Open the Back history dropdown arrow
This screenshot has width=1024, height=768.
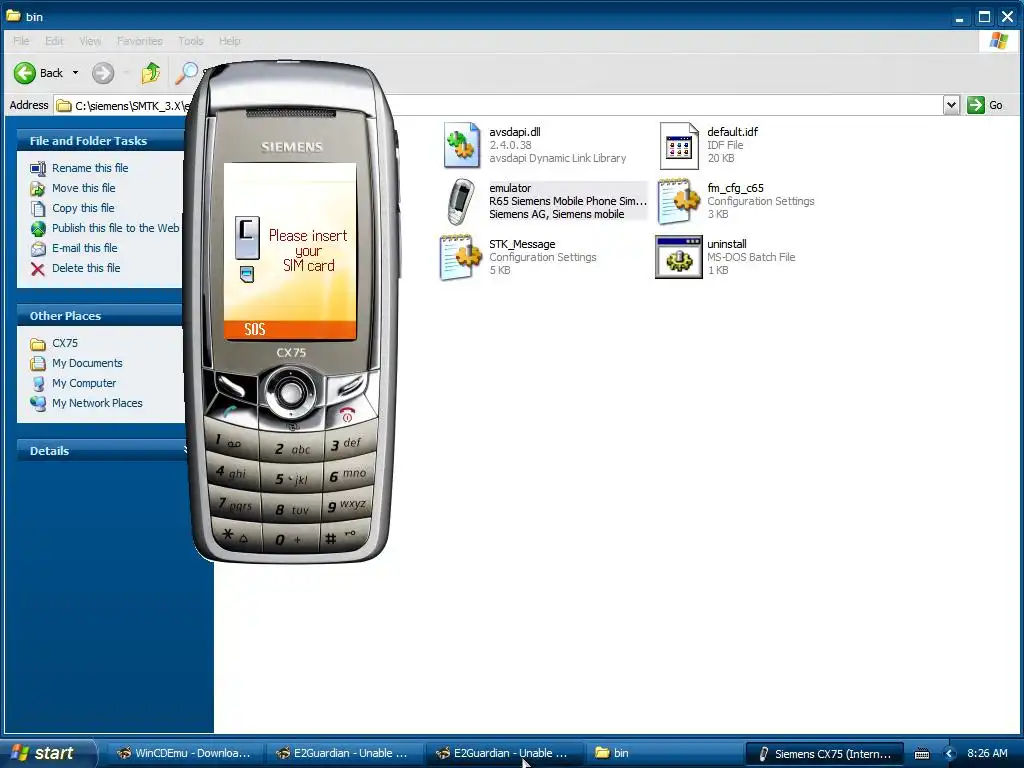(75, 73)
